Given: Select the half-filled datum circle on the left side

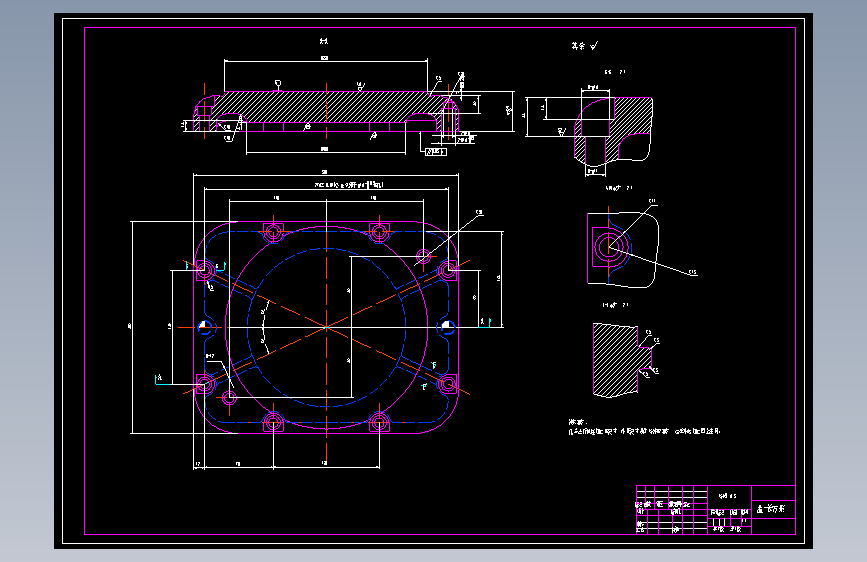Looking at the screenshot, I should [205, 327].
